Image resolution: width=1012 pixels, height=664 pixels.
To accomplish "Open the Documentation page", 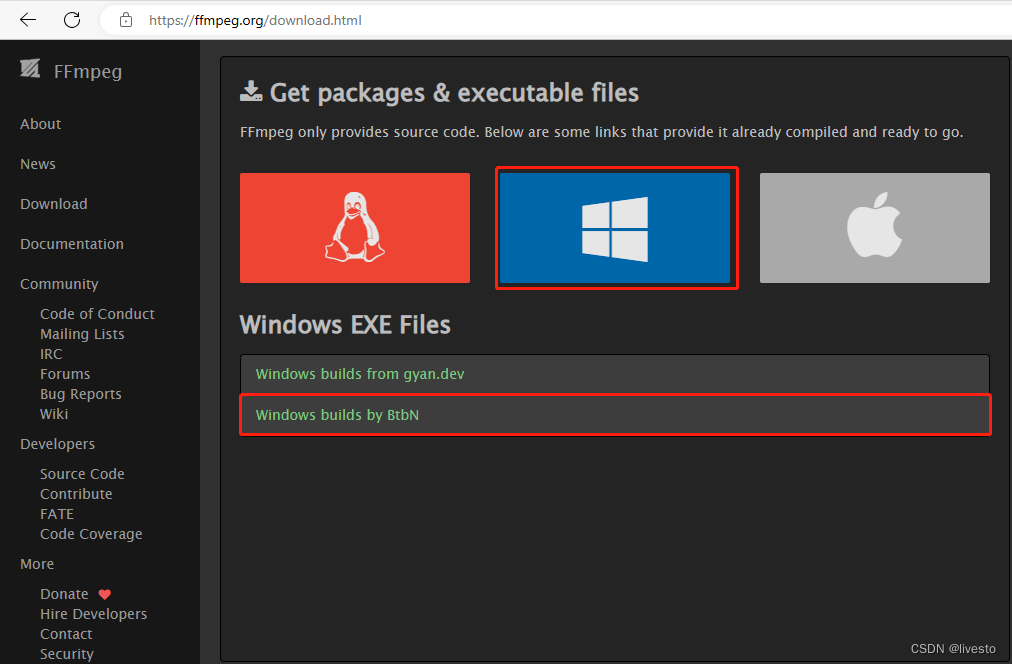I will (x=71, y=243).
